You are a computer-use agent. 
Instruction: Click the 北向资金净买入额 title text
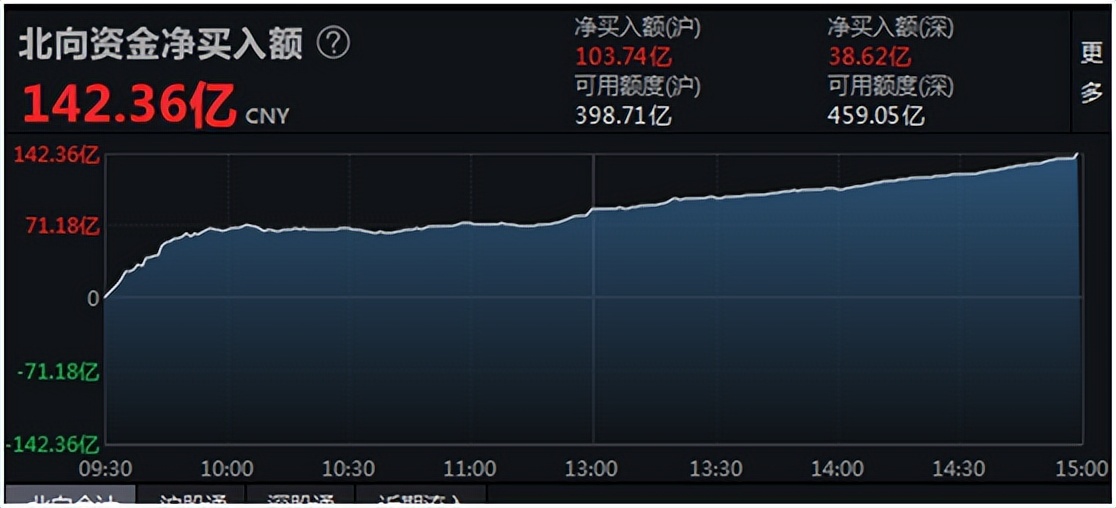click(x=160, y=44)
